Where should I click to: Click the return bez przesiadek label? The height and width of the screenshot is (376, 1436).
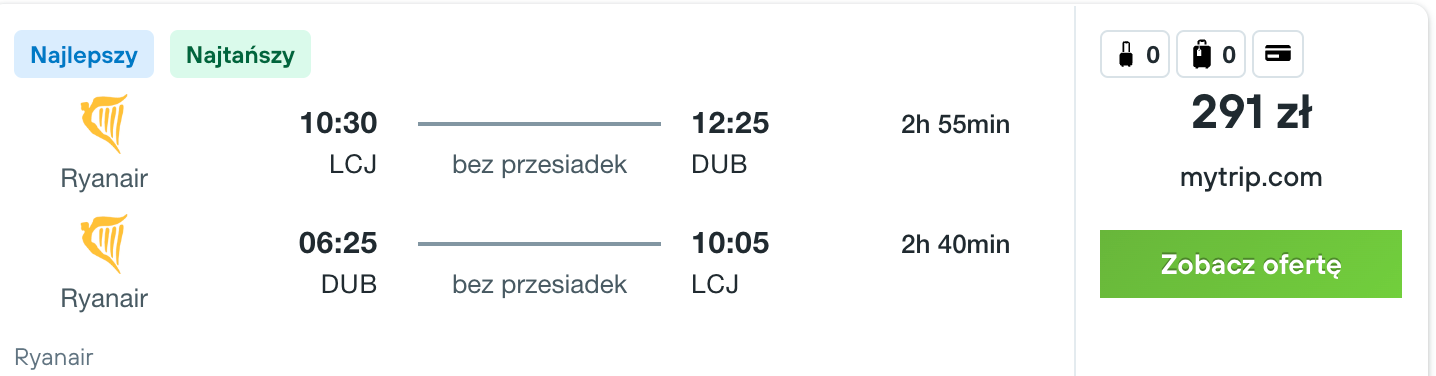point(540,285)
